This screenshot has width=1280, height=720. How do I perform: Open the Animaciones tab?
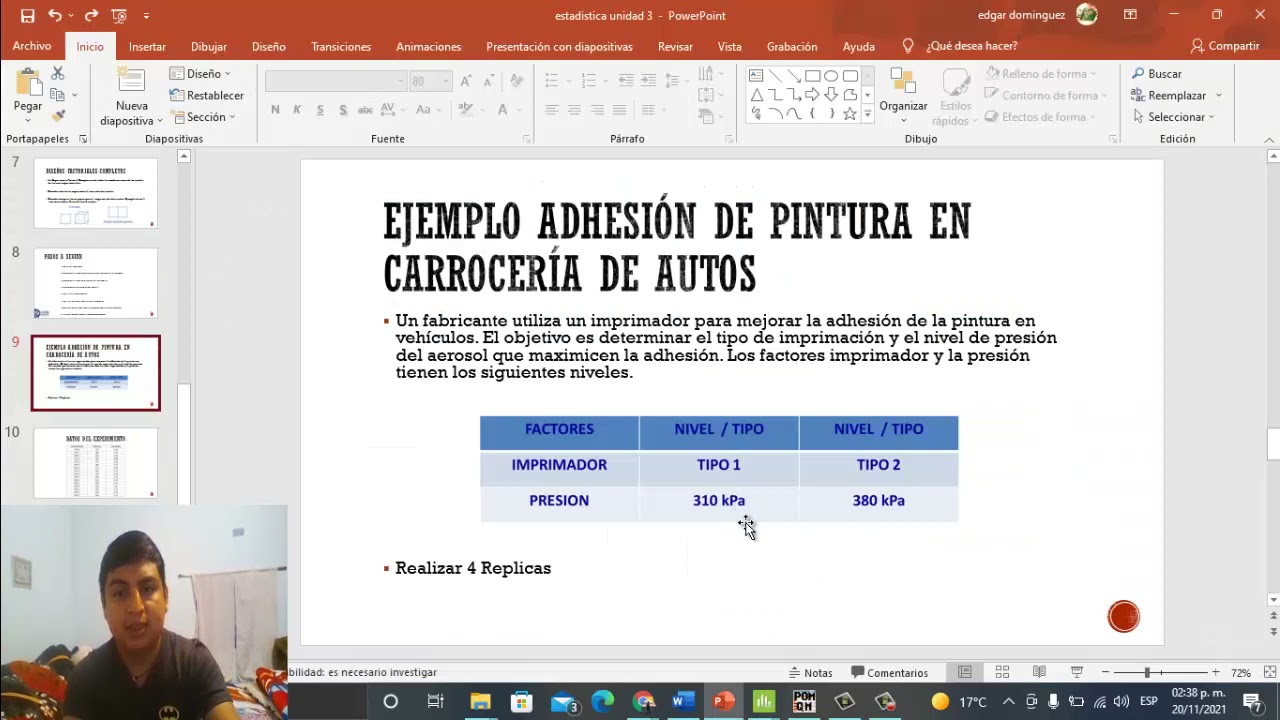point(428,46)
